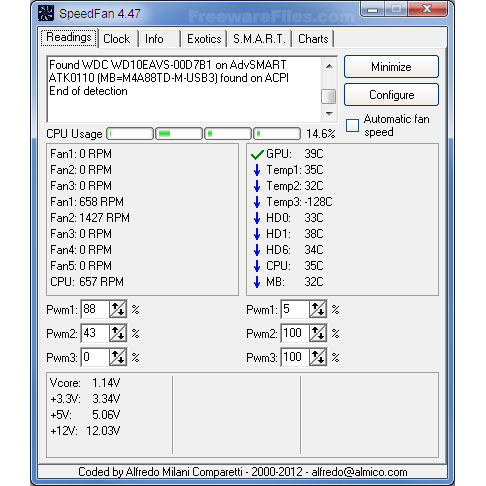Click the second CPU usage bar
This screenshot has height=486, width=486.
[179, 134]
